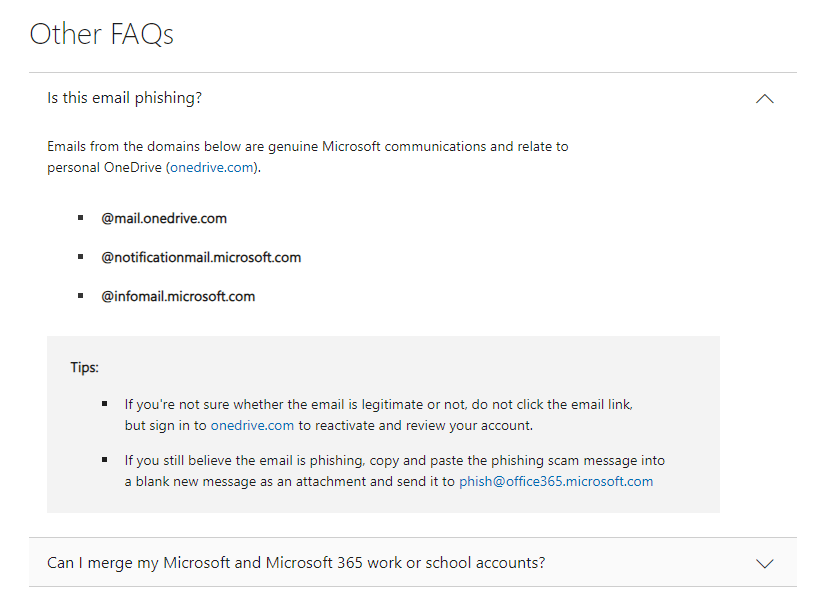Click the bullet before 'If you still believe'

click(105, 460)
